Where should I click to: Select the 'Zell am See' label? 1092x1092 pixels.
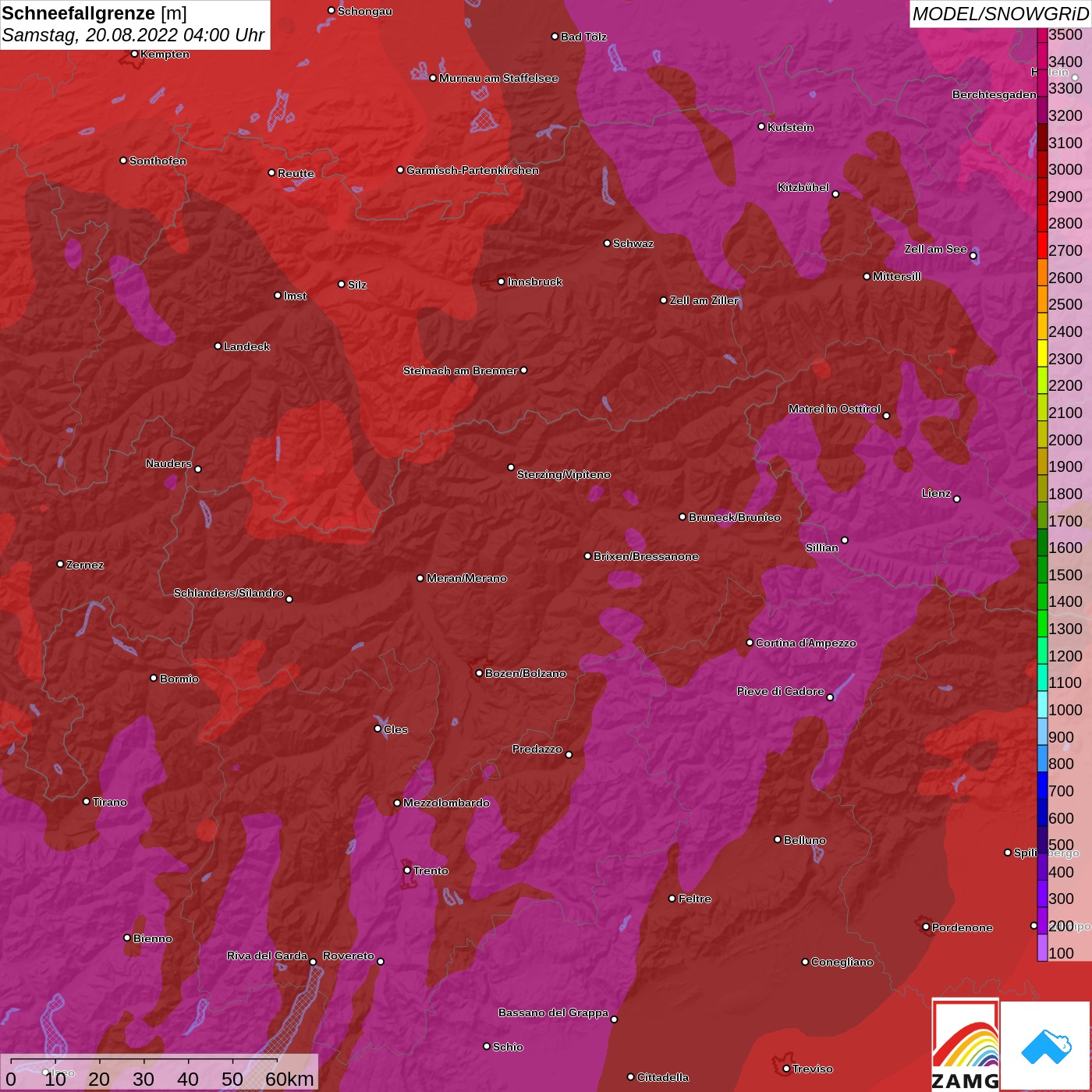point(935,249)
